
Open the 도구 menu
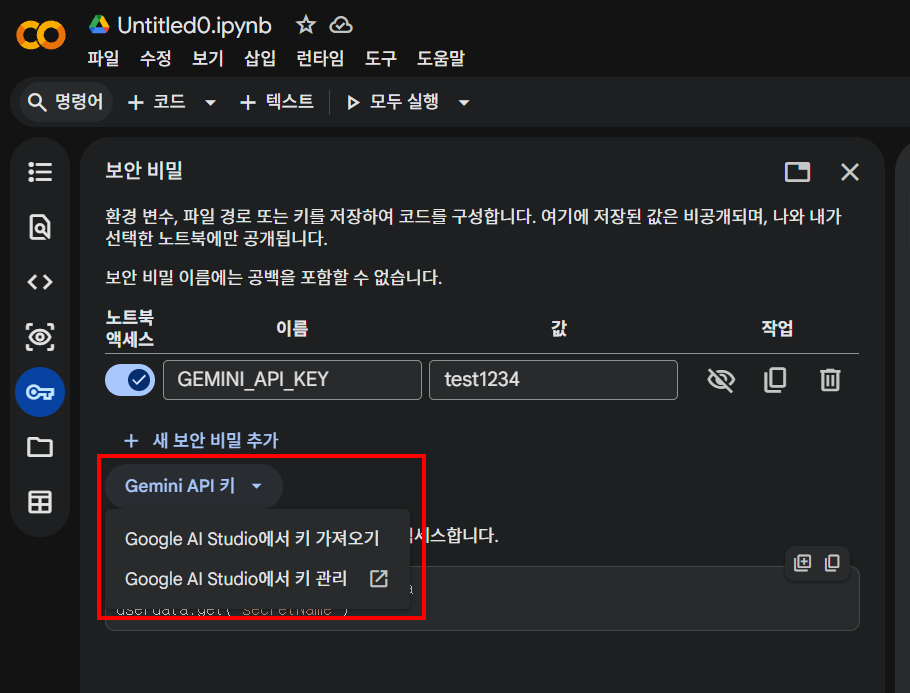[x=381, y=58]
